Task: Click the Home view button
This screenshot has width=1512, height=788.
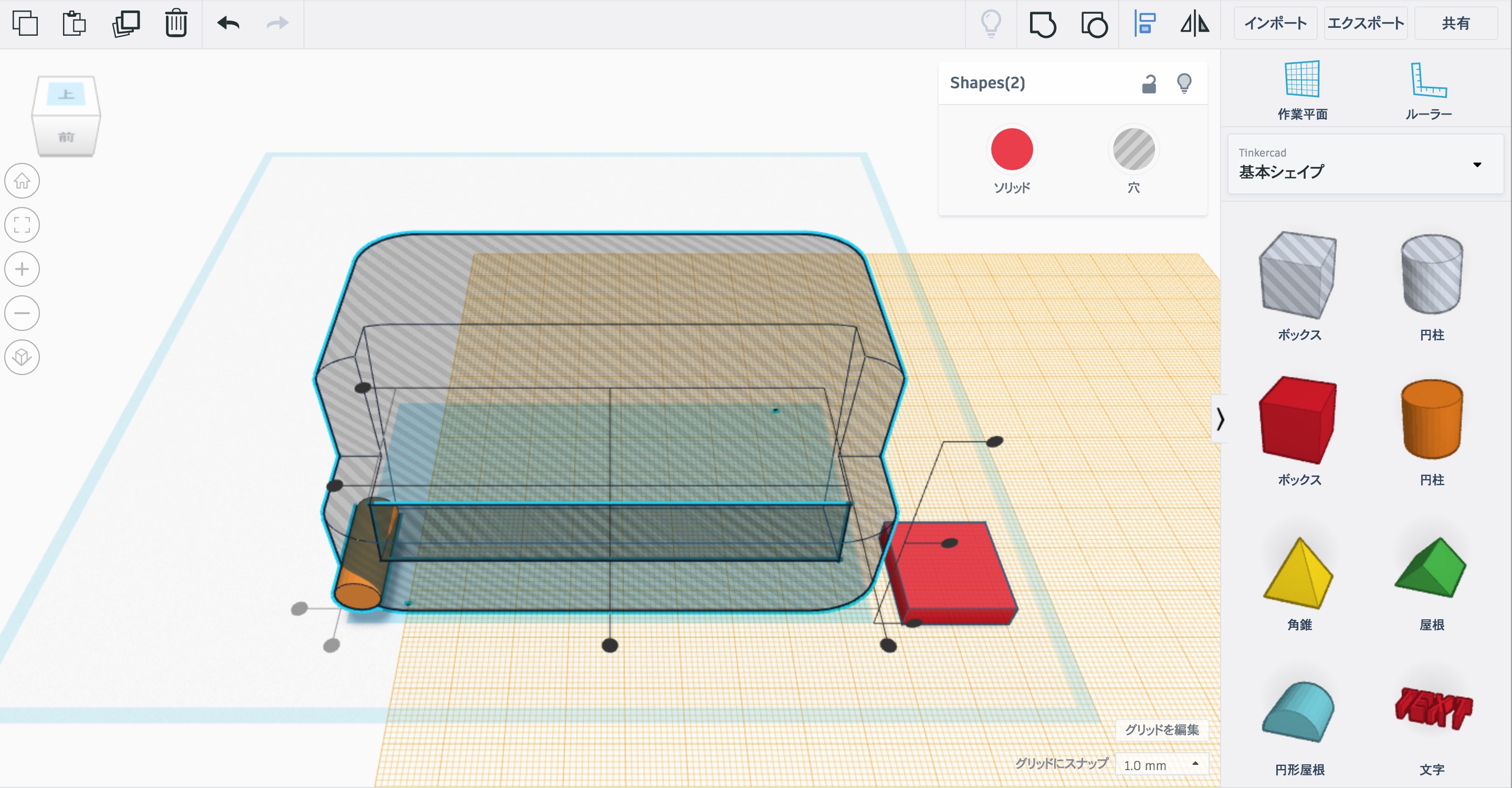Action: click(22, 181)
